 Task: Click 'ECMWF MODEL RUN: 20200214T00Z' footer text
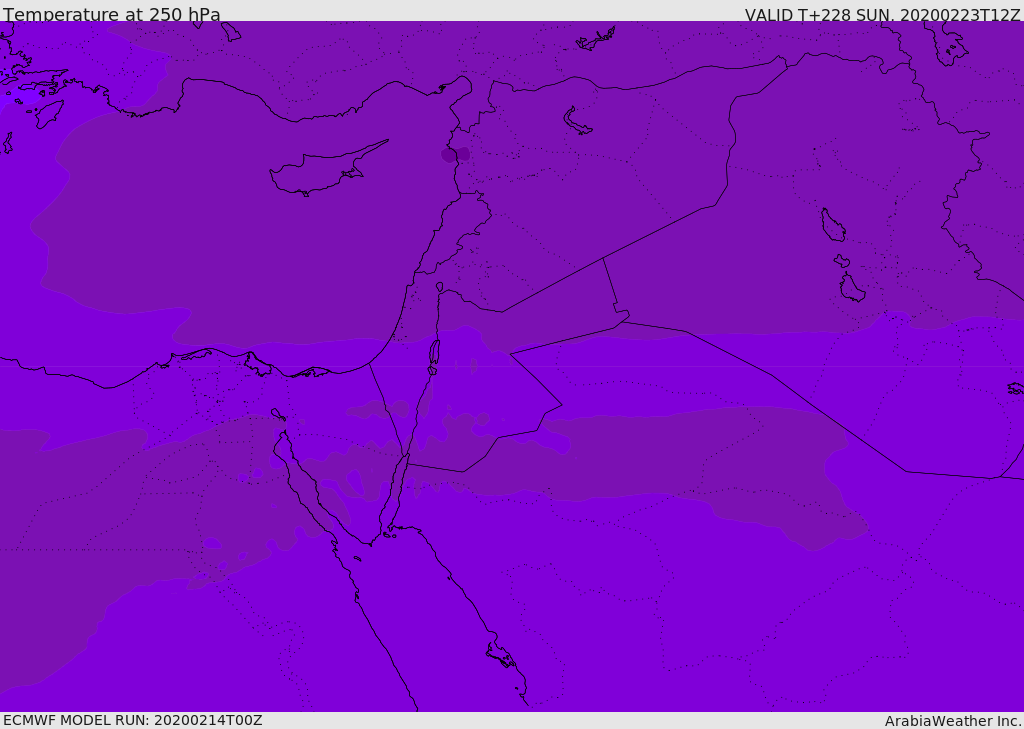click(x=133, y=721)
